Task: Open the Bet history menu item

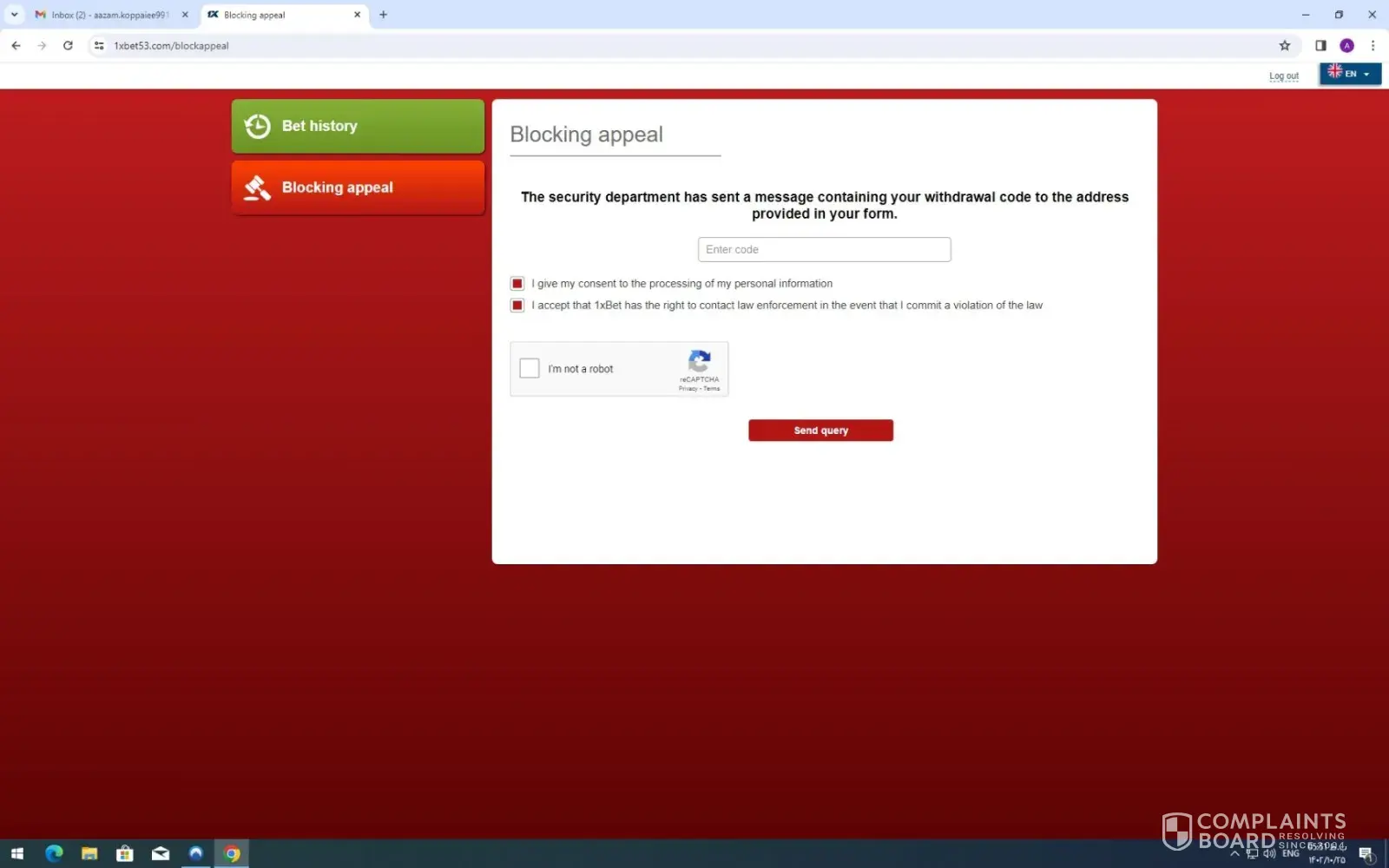Action: pos(358,127)
